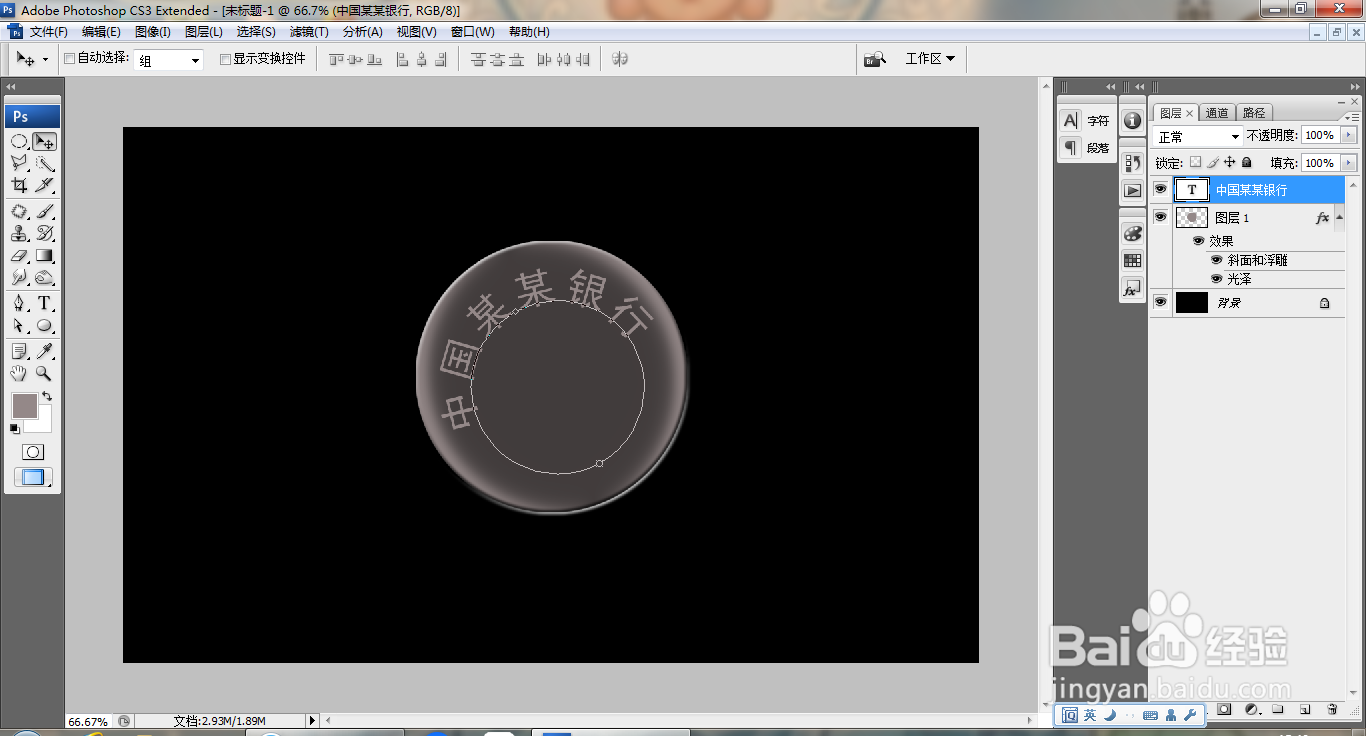This screenshot has height=736, width=1366.
Task: Enable the 自动选择 checkbox
Action: tap(70, 59)
